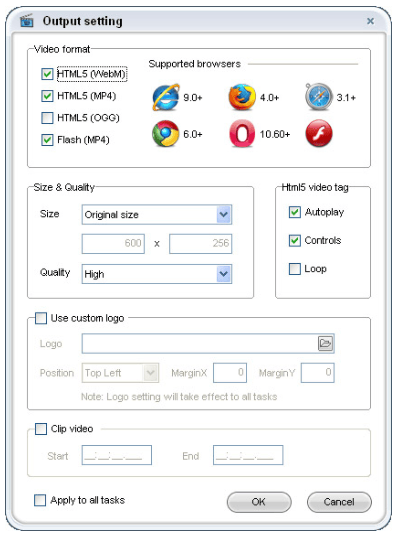Enable the HTML5 (OGG) format
This screenshot has height=536, width=399.
click(x=47, y=118)
